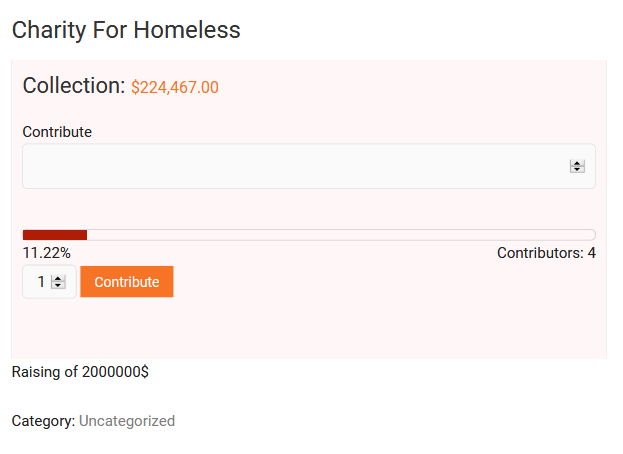Increase quantity using the small up arrow

click(x=58, y=279)
